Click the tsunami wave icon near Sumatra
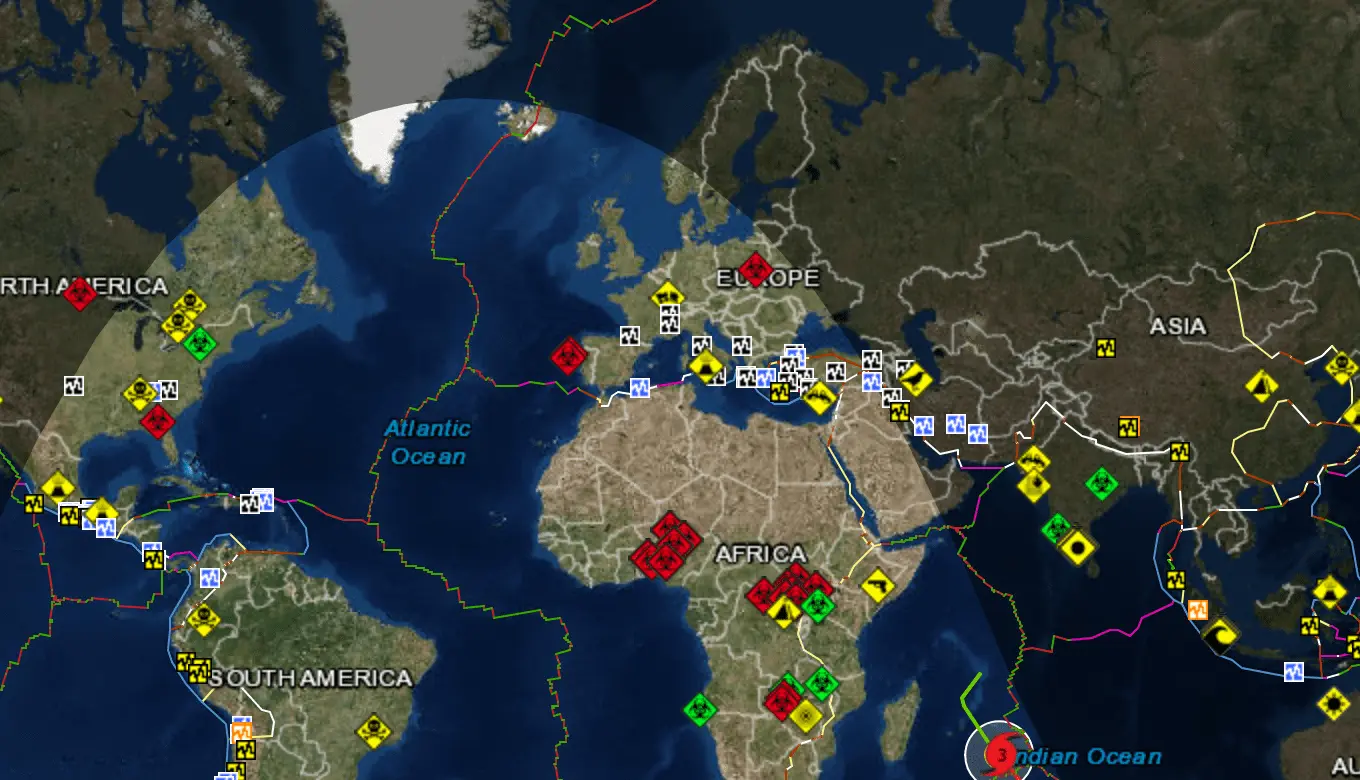The image size is (1360, 780). (1220, 634)
